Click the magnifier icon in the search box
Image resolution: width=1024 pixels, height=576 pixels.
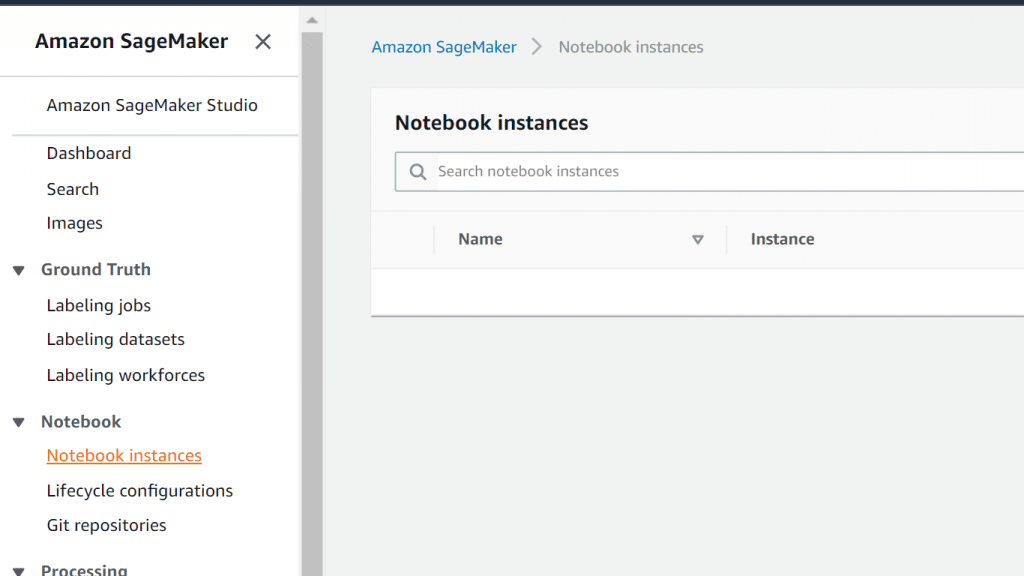pos(418,172)
